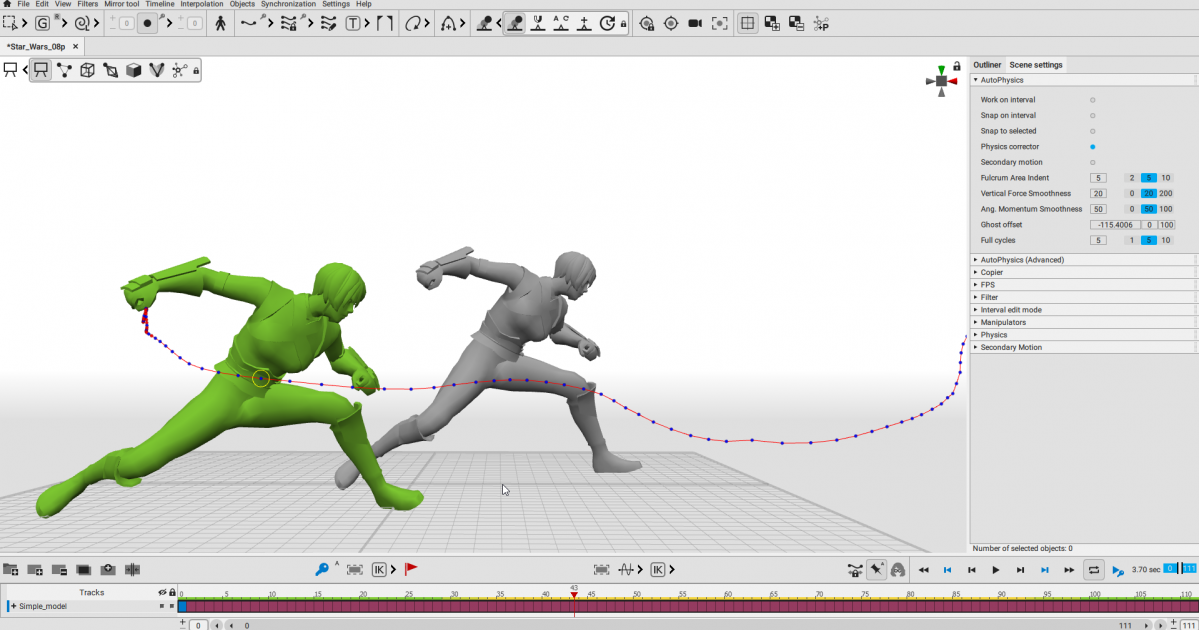This screenshot has height=630, width=1199.
Task: Select the wireframe cube view mode icon
Action: (x=87, y=70)
